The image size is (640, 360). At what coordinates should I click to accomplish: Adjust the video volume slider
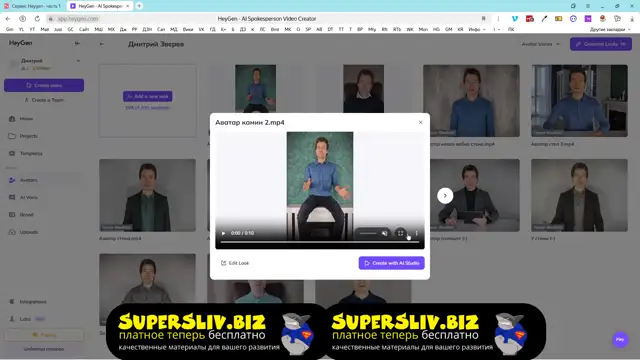click(x=368, y=233)
